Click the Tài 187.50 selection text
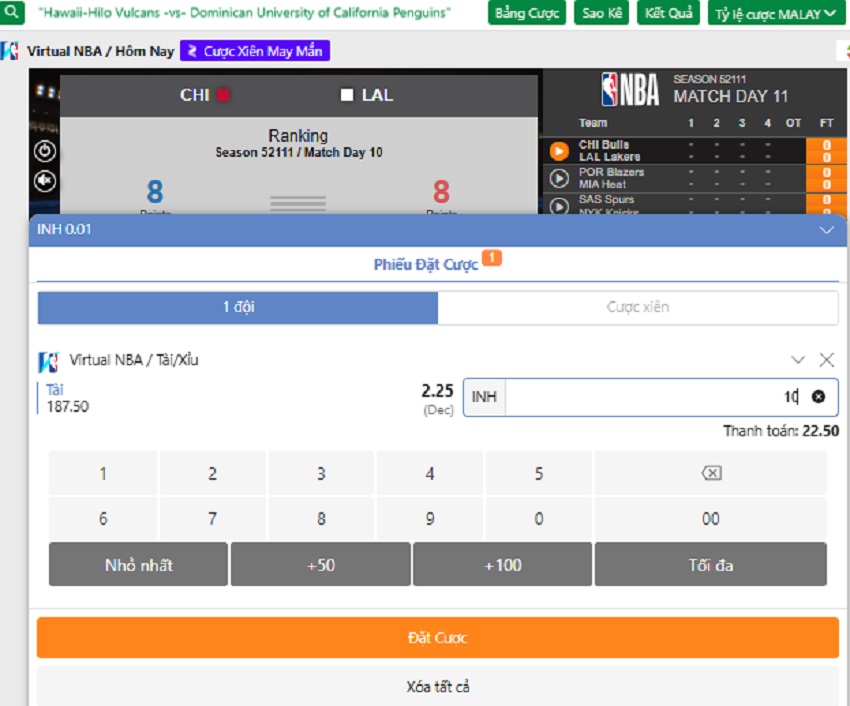850x706 pixels. (67, 398)
